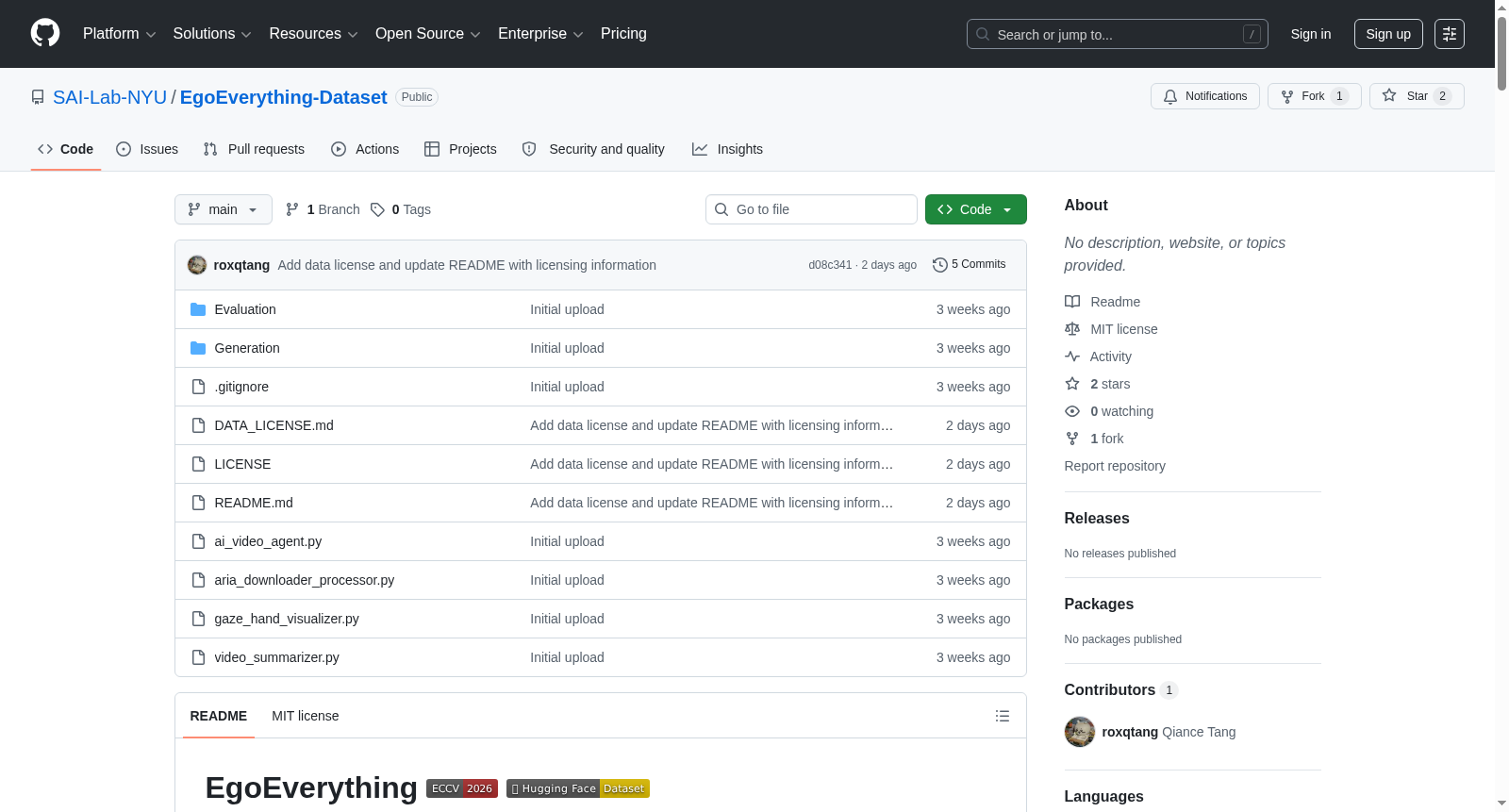Select the Code repository tab
This screenshot has height=812, width=1509.
tap(66, 149)
